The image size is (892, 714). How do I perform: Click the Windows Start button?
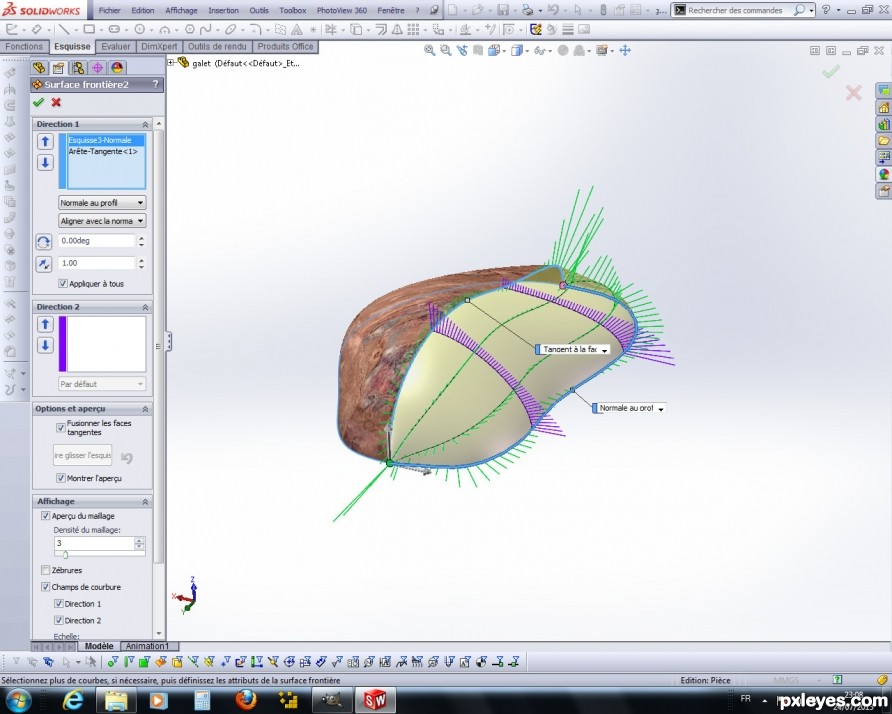pyautogui.click(x=19, y=700)
